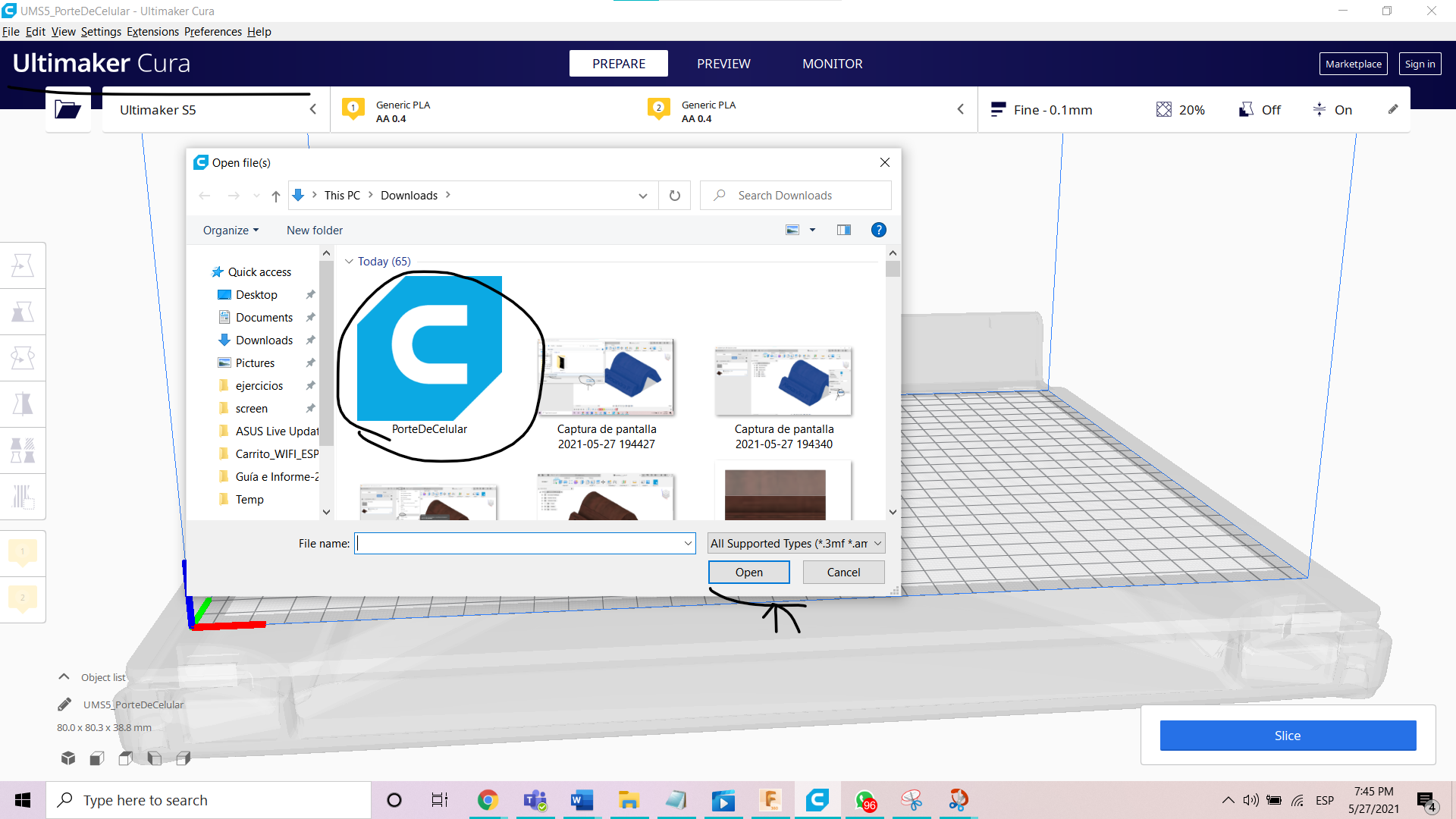
Task: Open the file dialog help icon
Action: (878, 230)
